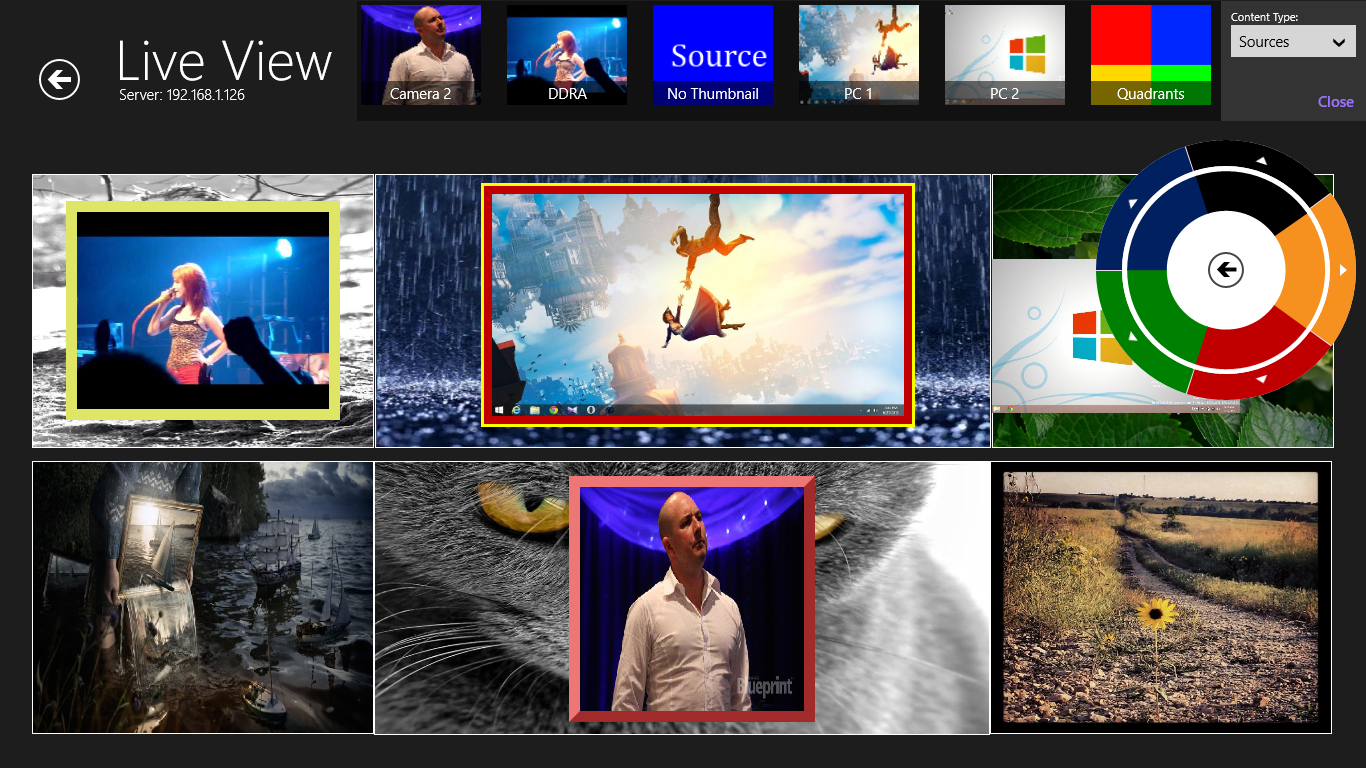
Task: Click the Content Type: label
Action: pos(1264,17)
